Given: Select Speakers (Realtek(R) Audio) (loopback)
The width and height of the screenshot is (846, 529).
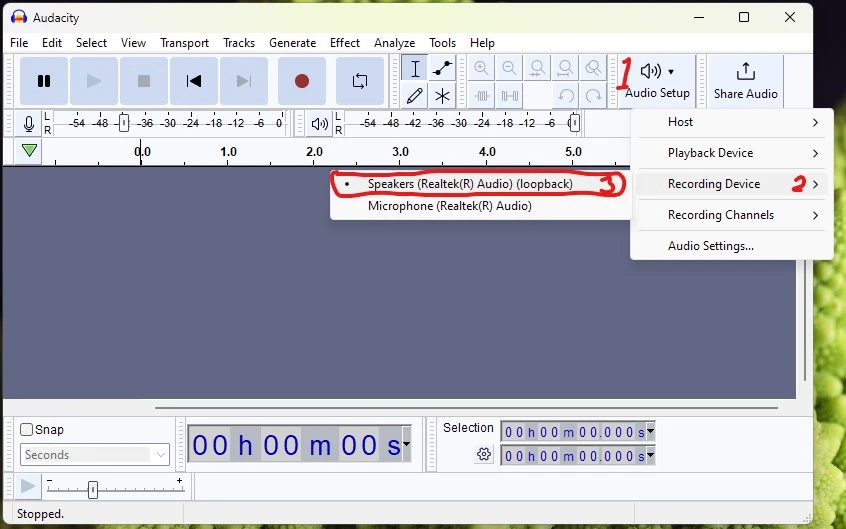Looking at the screenshot, I should [x=480, y=184].
